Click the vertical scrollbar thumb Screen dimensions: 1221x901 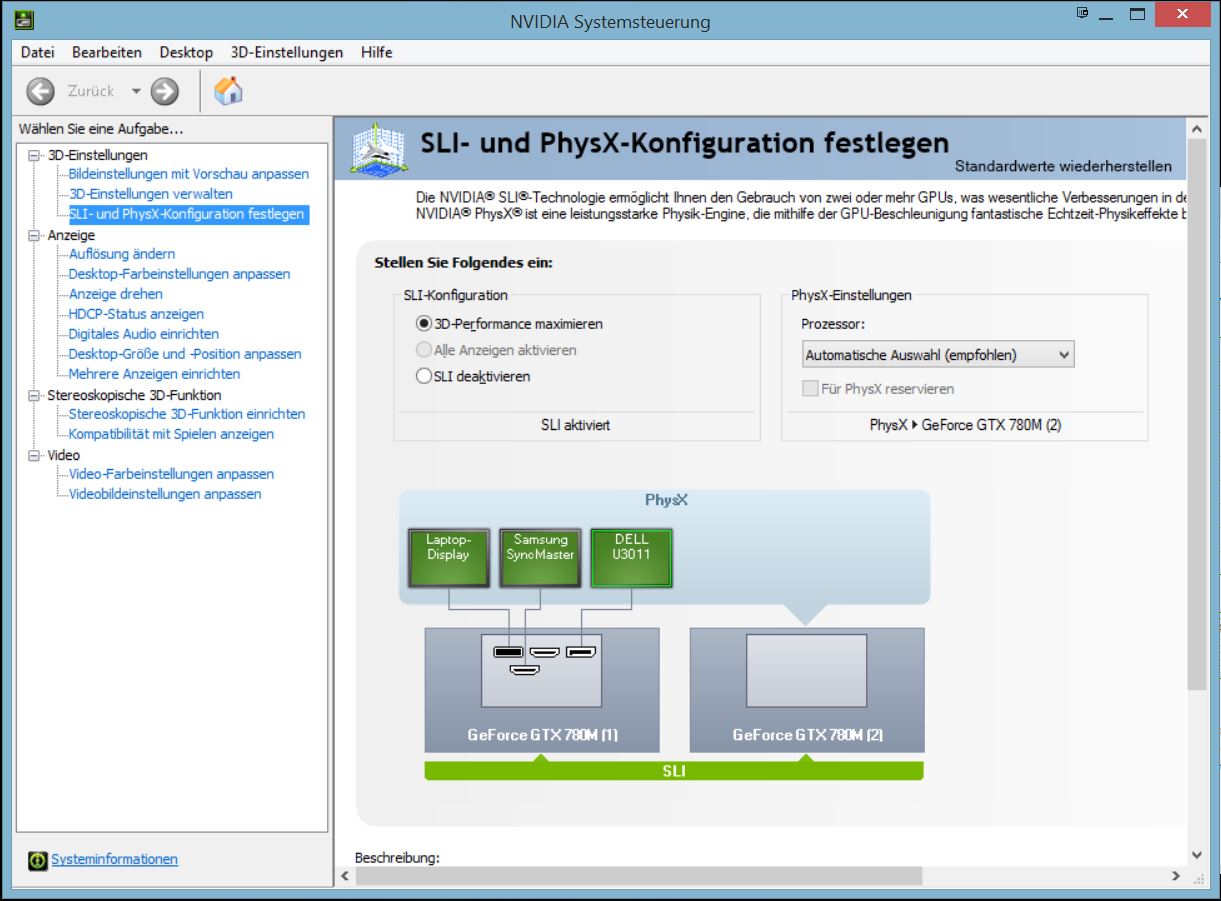pyautogui.click(x=1198, y=415)
